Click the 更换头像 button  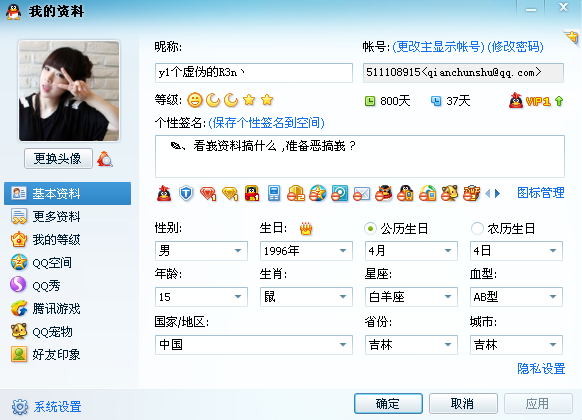(58, 159)
